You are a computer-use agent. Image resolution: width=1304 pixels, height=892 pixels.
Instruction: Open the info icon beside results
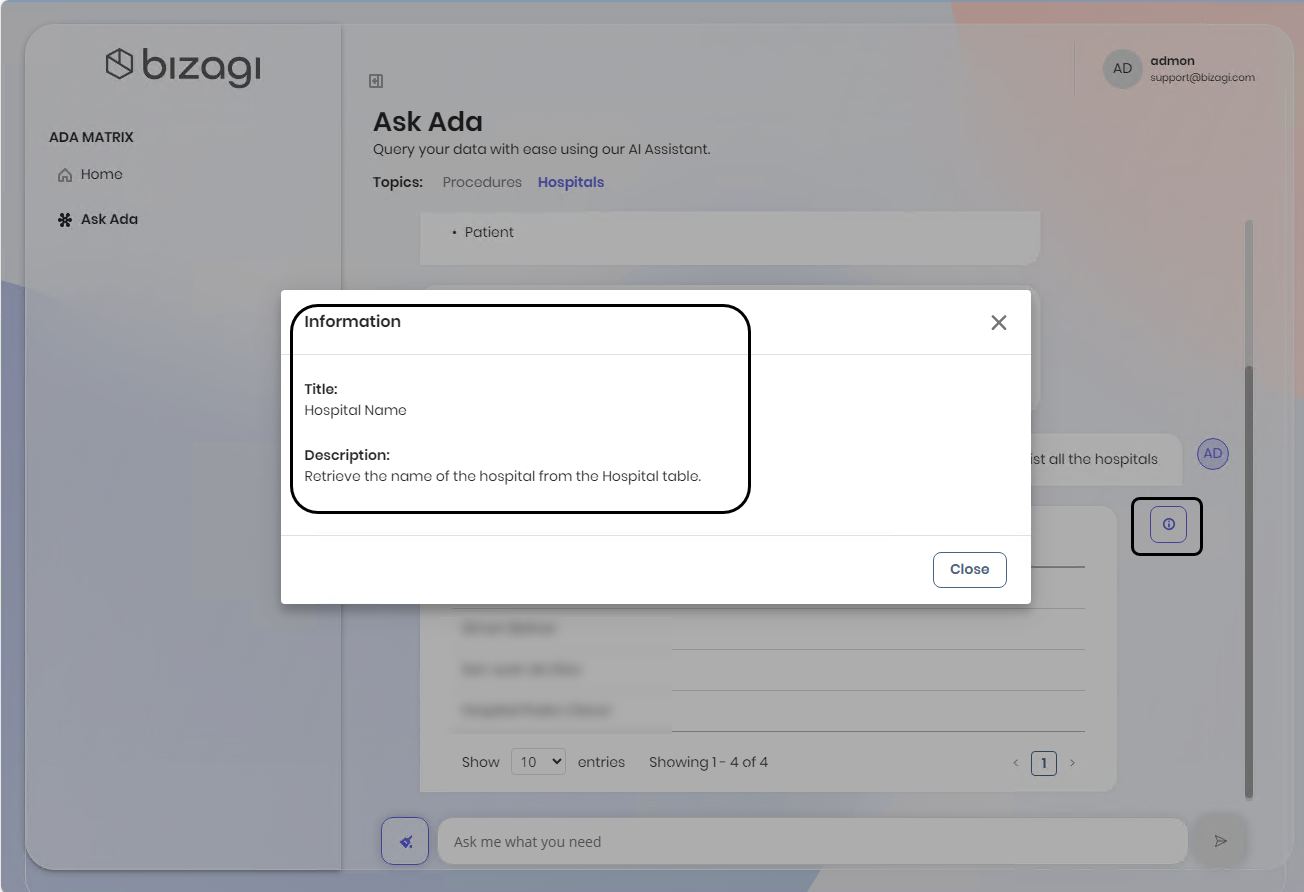[x=1168, y=524]
